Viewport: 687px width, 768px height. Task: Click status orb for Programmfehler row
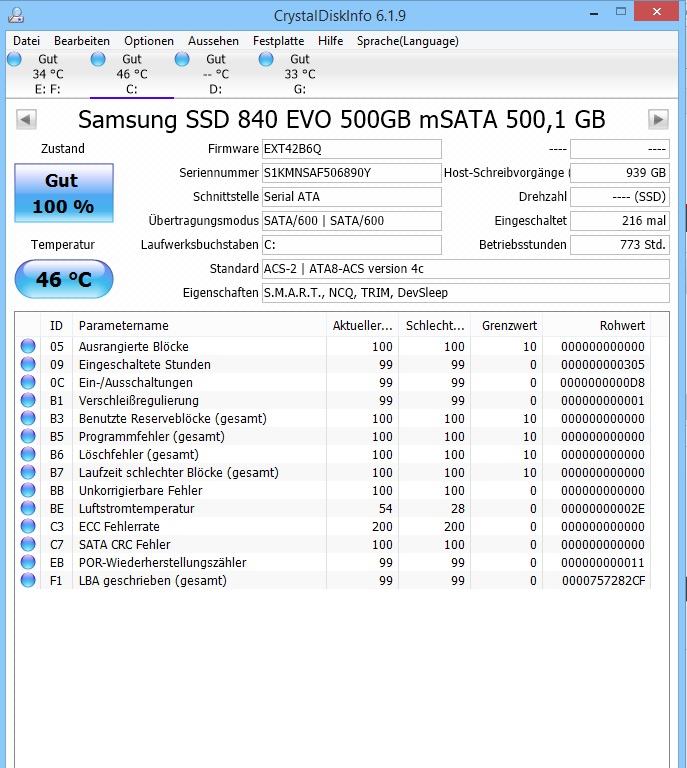coord(28,436)
